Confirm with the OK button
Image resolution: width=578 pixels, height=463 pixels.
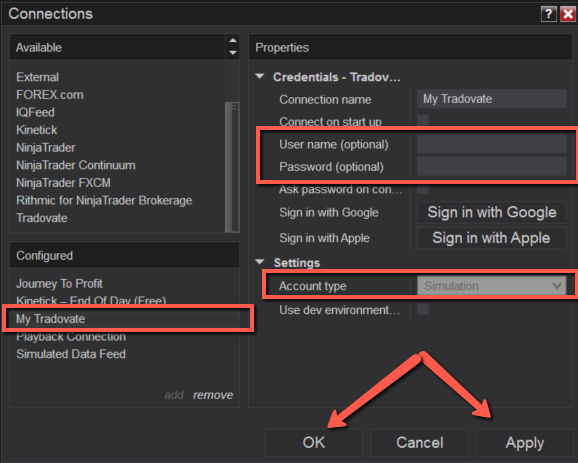[314, 442]
